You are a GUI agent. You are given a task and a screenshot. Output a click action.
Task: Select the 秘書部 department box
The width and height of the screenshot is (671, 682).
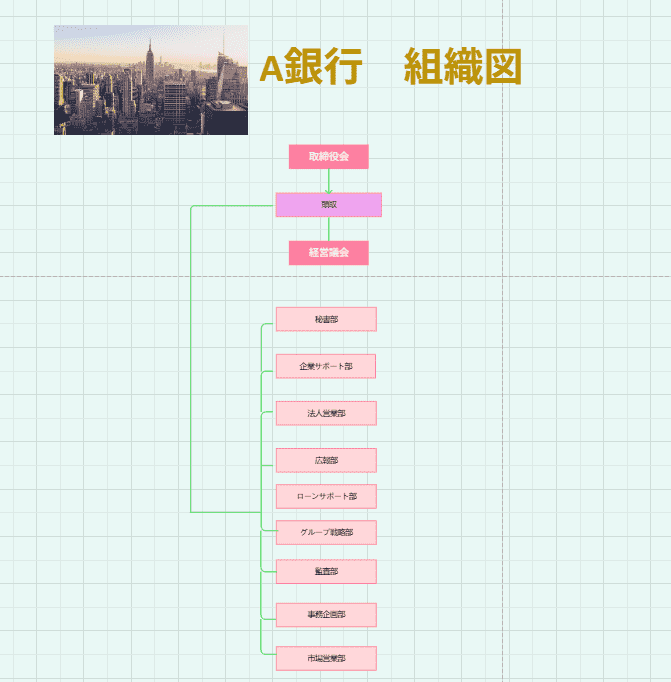pyautogui.click(x=326, y=319)
